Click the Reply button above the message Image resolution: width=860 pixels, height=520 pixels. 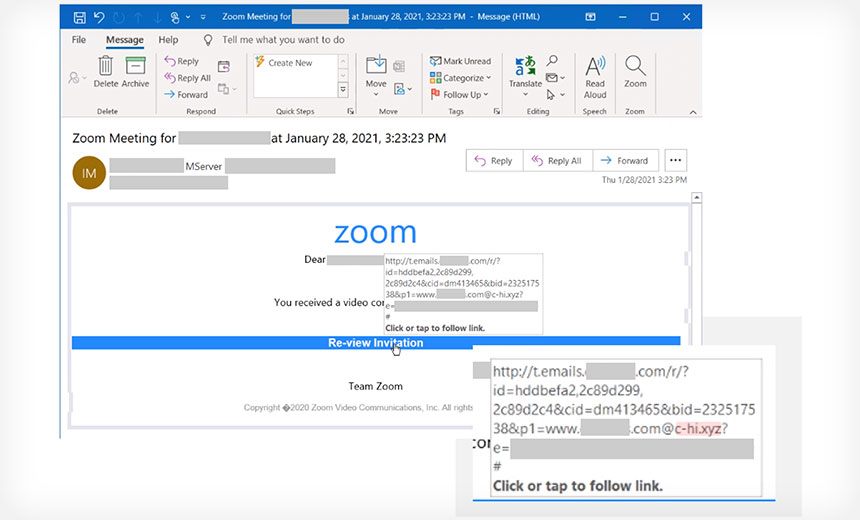point(494,161)
